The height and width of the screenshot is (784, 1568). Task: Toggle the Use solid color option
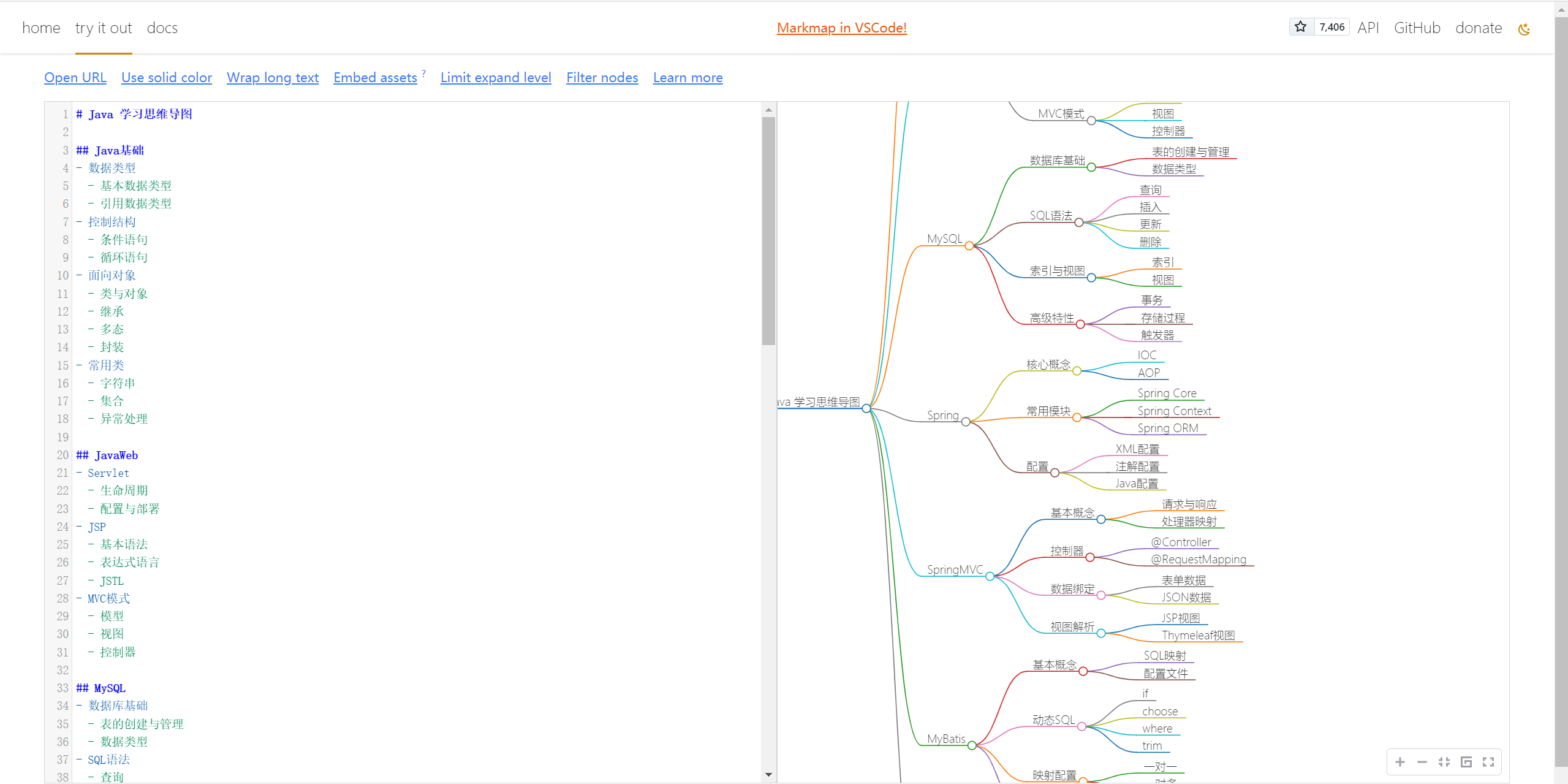tap(167, 78)
